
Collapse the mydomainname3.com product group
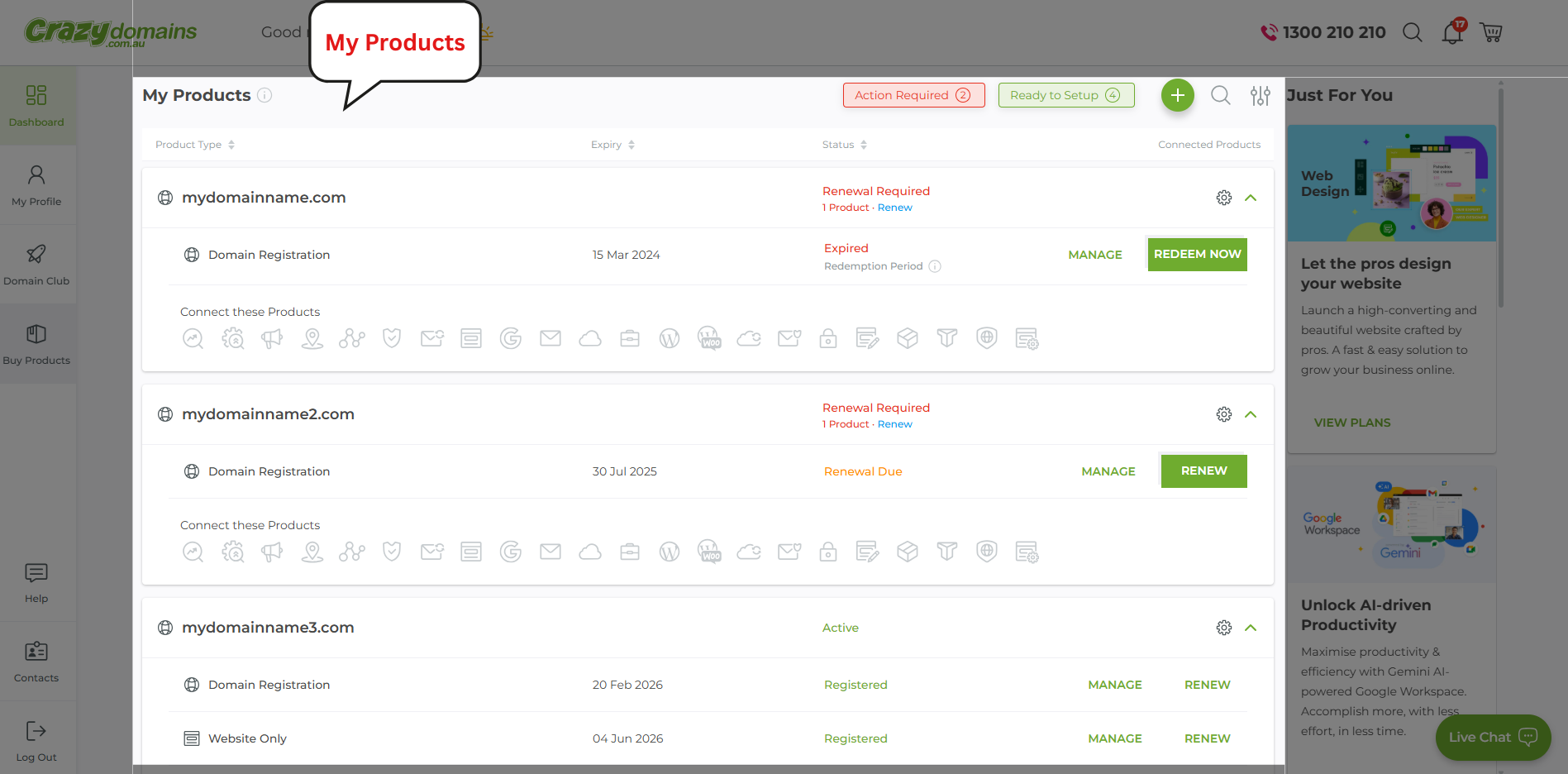coord(1251,628)
